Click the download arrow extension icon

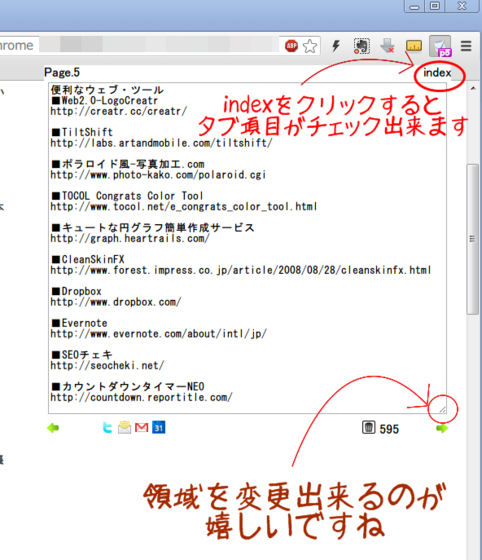coord(387,46)
